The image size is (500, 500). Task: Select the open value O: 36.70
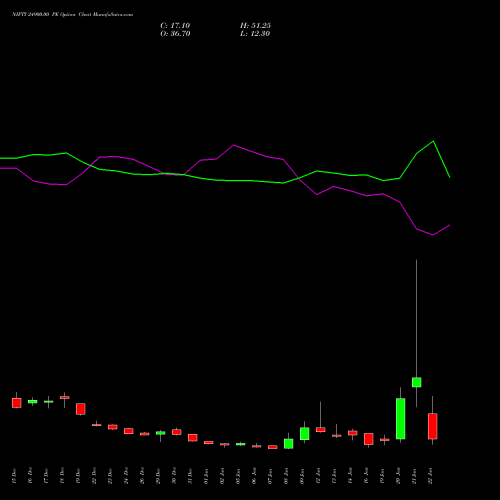click(175, 34)
